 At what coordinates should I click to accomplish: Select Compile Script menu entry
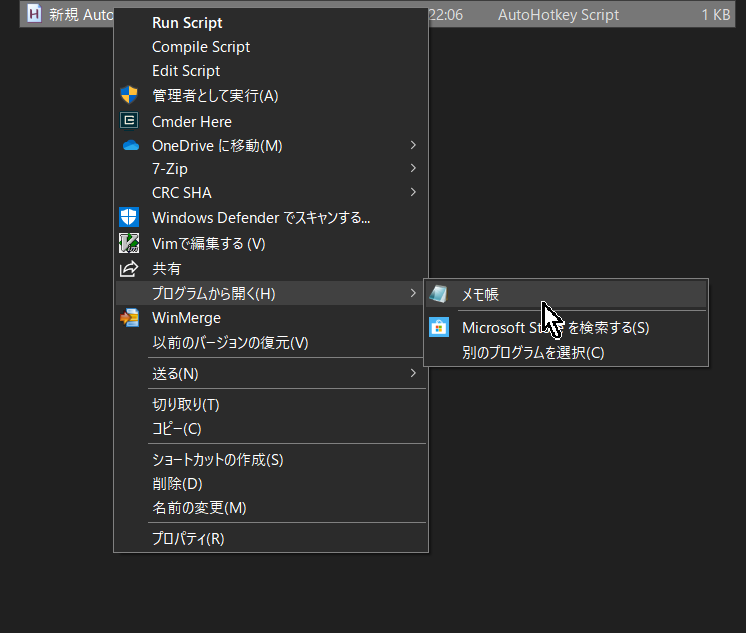[271, 47]
